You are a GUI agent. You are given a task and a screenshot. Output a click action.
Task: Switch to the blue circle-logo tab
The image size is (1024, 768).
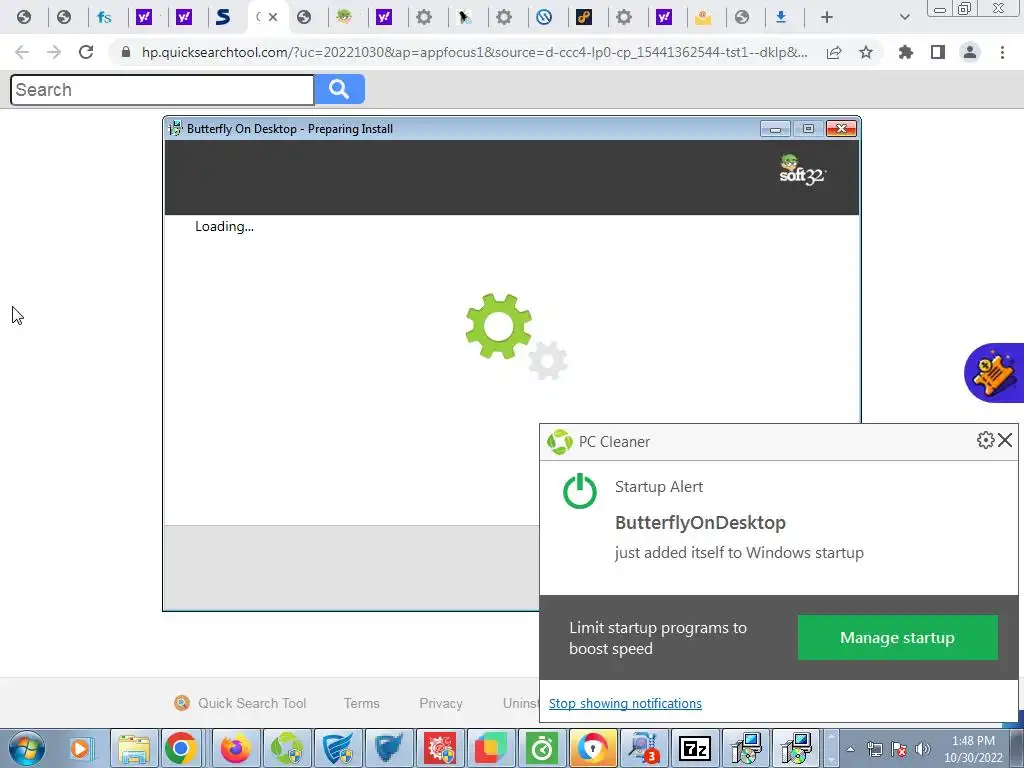(x=544, y=17)
